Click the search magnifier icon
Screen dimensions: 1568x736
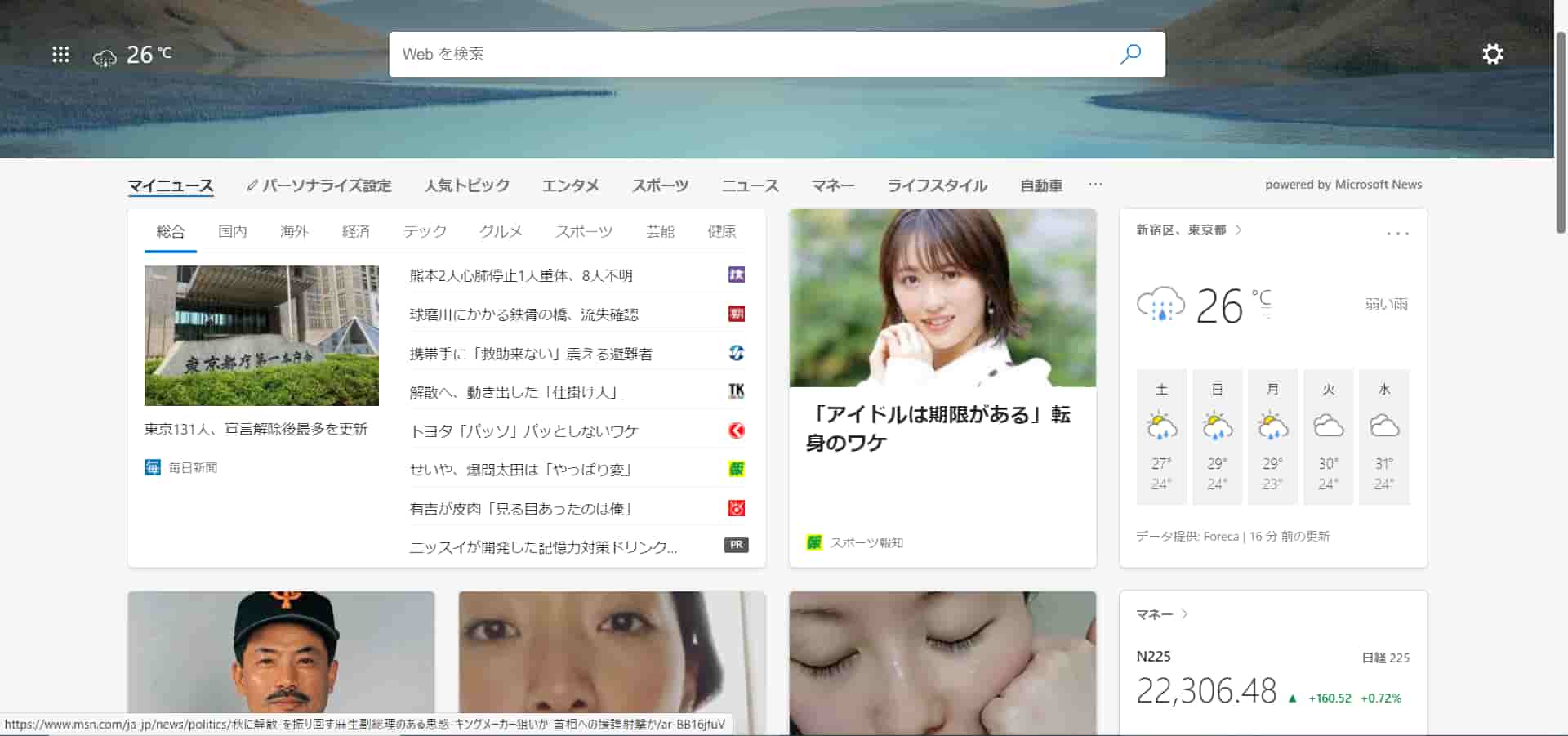[x=1131, y=54]
